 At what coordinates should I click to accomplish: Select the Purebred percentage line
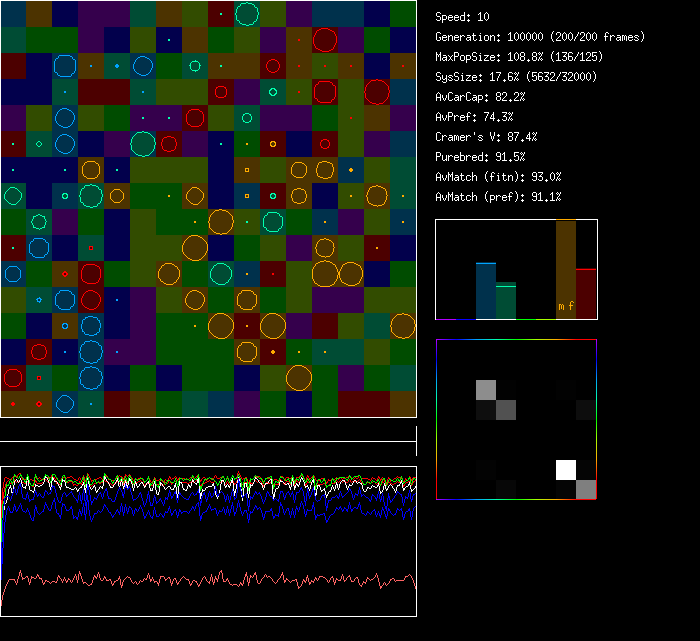480,157
